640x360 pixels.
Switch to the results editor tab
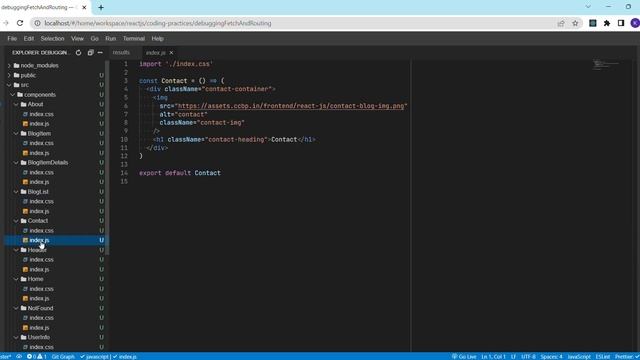tap(121, 53)
